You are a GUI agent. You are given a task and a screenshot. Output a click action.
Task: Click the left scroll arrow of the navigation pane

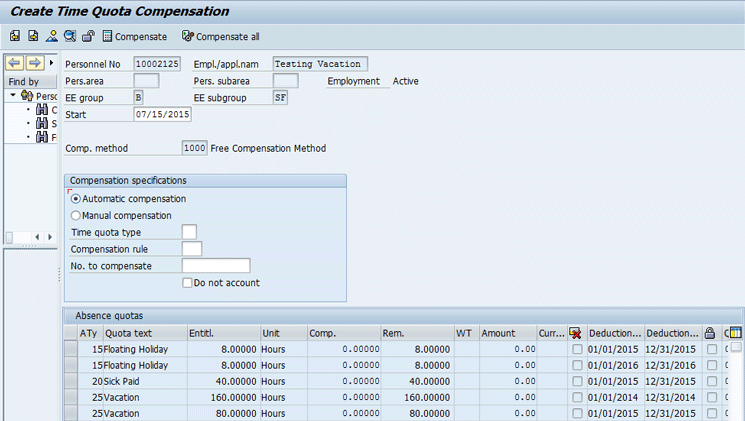pos(37,237)
